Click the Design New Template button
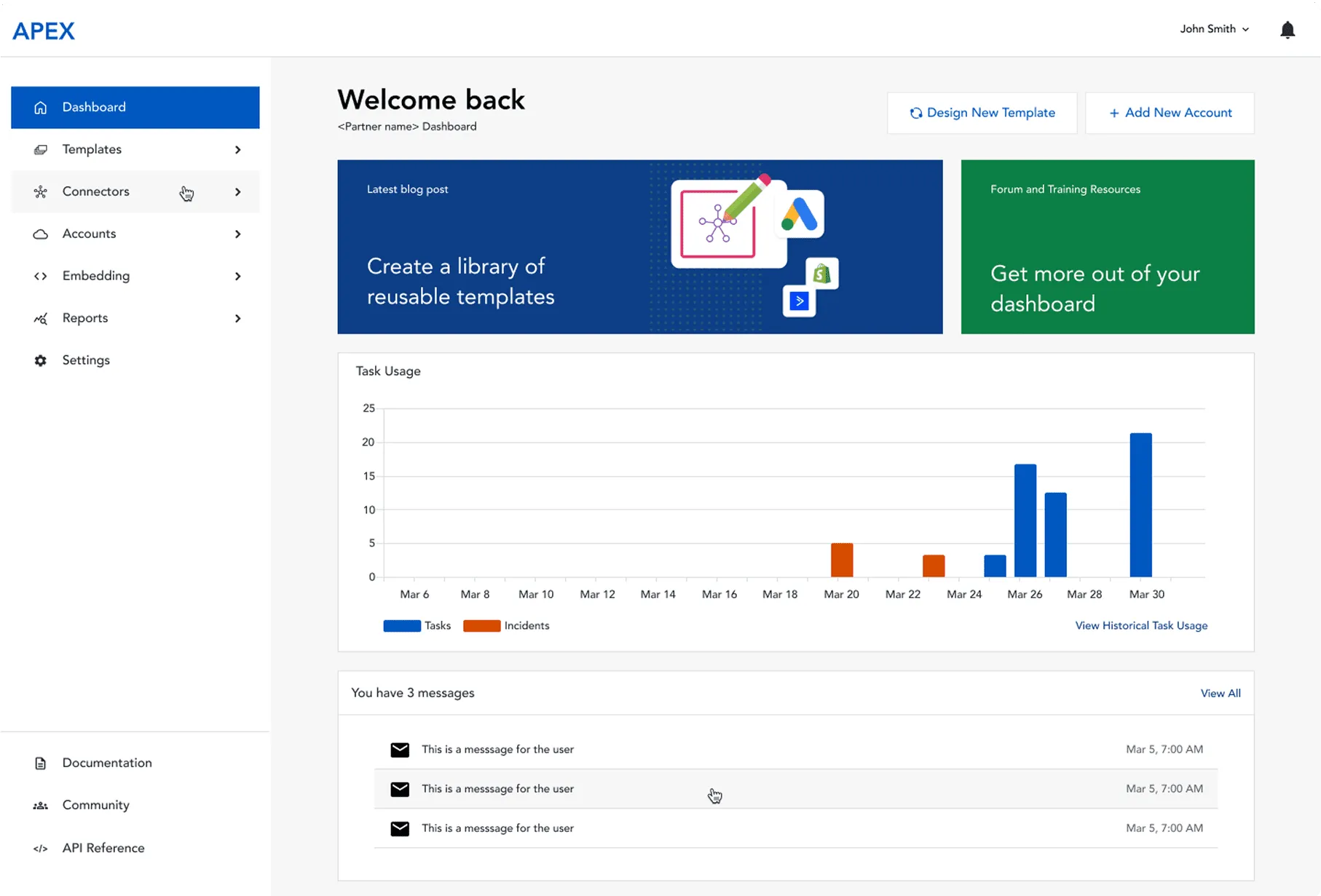 point(982,113)
